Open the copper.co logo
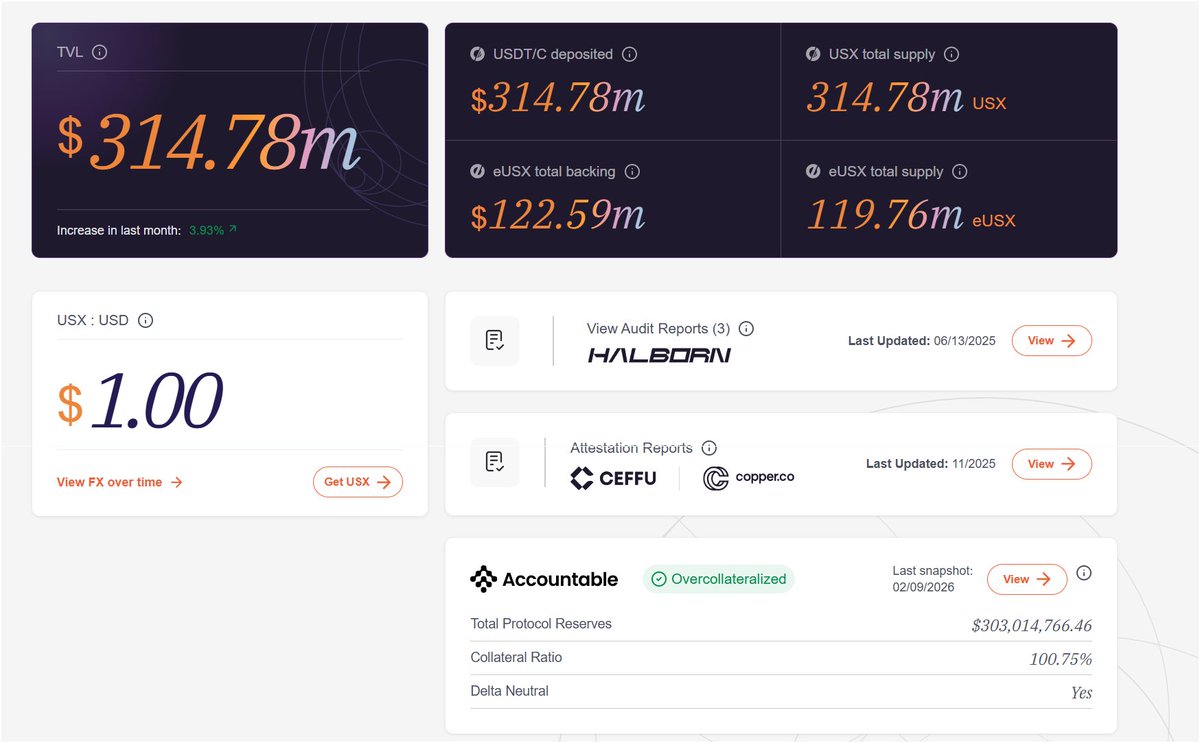This screenshot has height=743, width=1200. 749,478
